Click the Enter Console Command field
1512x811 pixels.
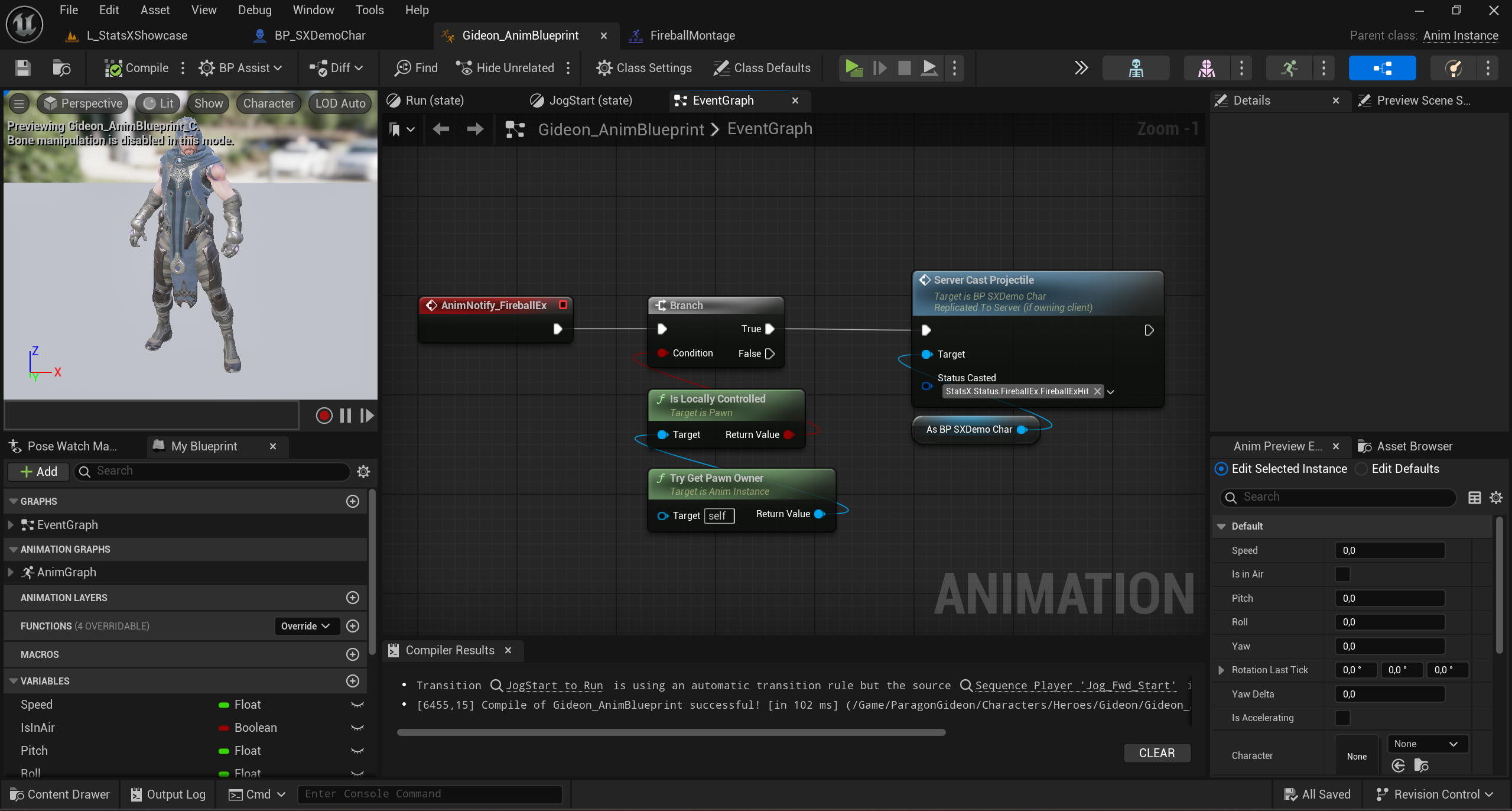[430, 794]
